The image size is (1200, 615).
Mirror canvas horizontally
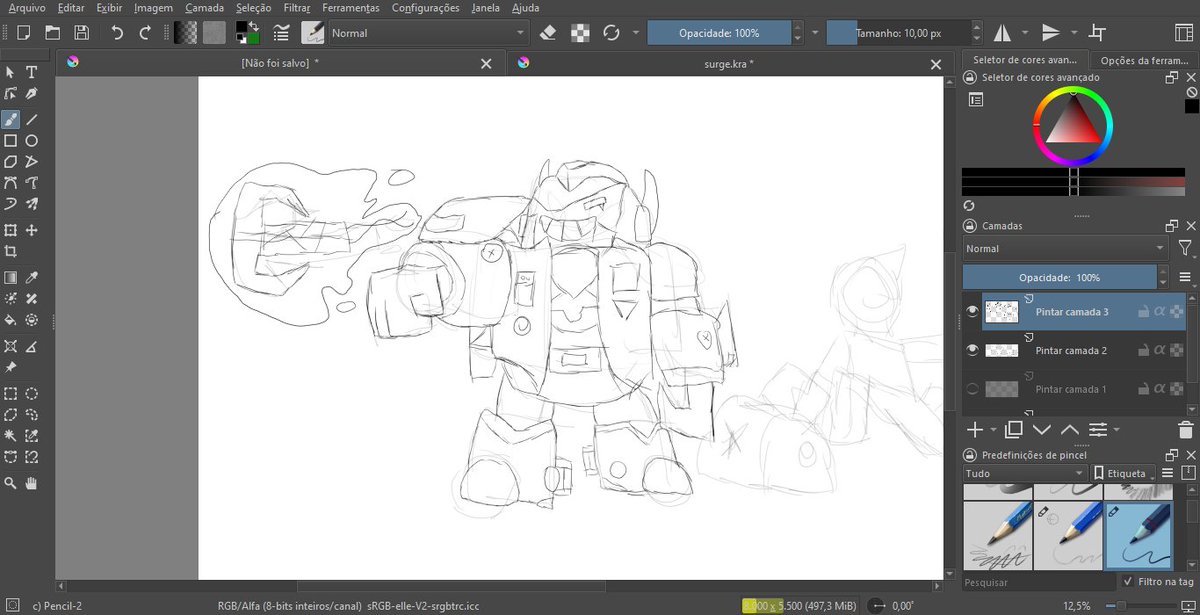tap(1003, 33)
